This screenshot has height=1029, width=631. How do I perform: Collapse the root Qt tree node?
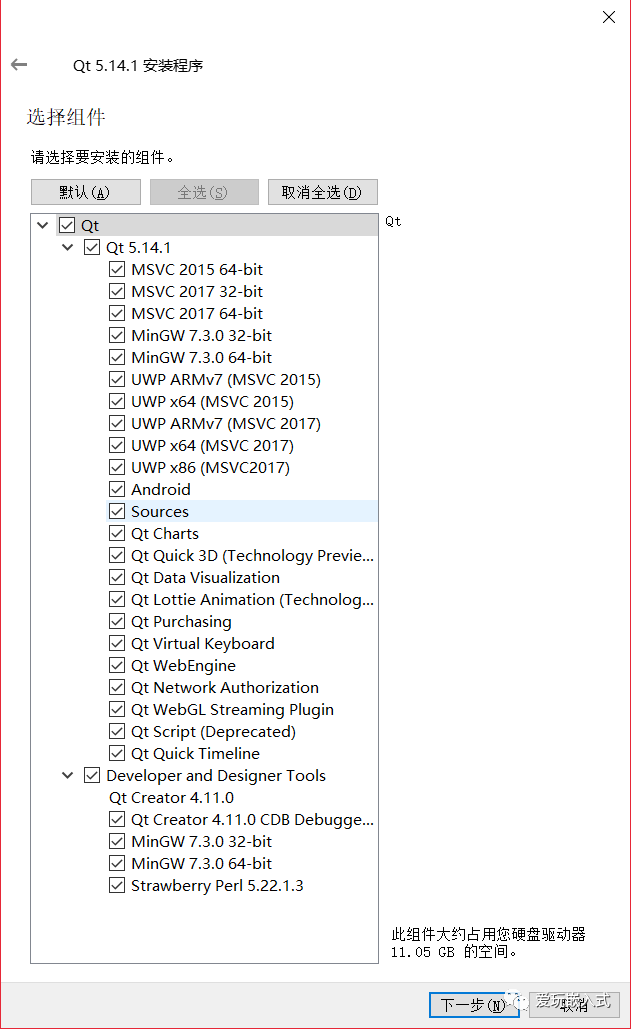[42, 226]
